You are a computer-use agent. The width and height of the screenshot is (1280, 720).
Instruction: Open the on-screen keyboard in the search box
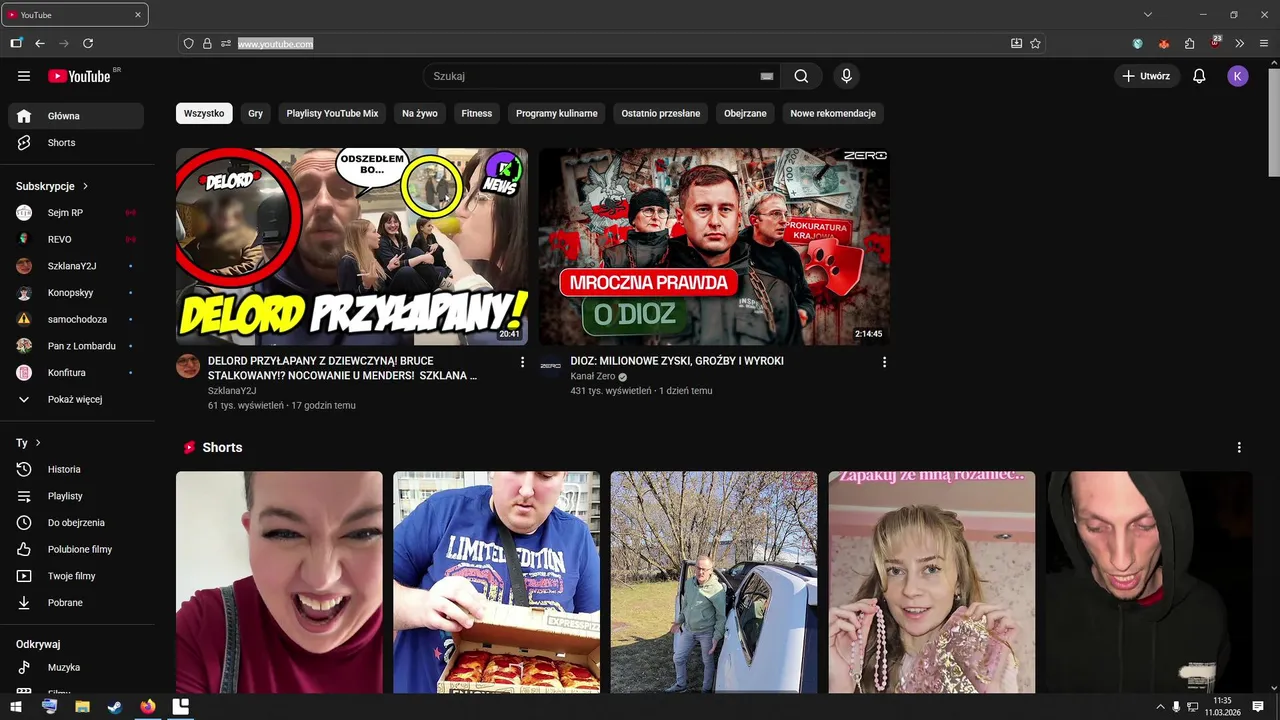(767, 76)
